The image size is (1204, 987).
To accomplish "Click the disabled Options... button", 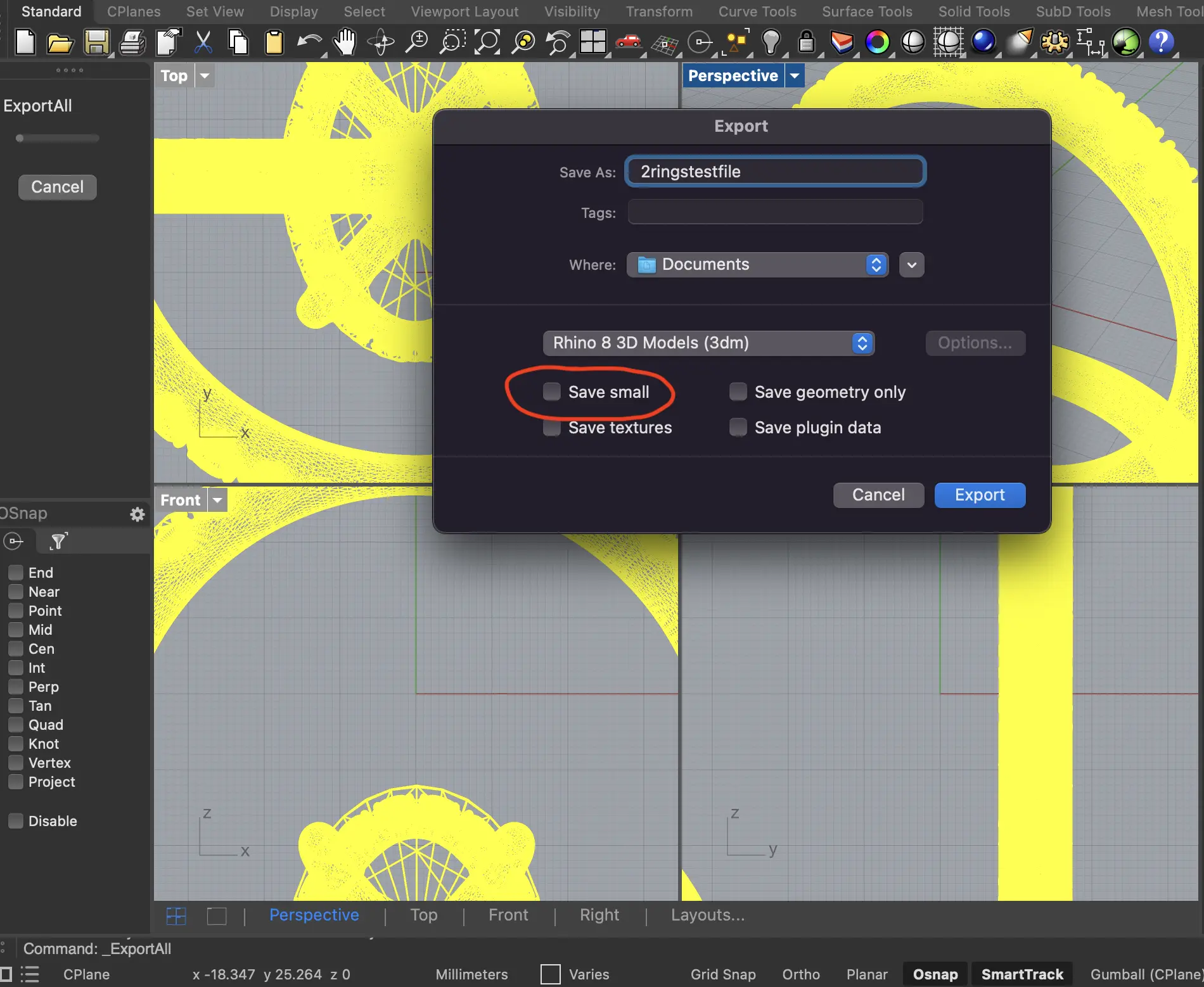I will point(975,343).
